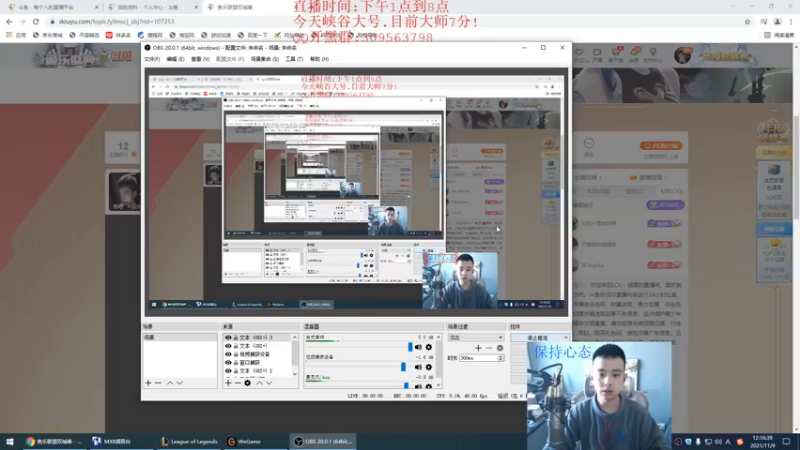Open the 工具(T) menu in OBS
This screenshot has width=800, height=450.
(294, 59)
